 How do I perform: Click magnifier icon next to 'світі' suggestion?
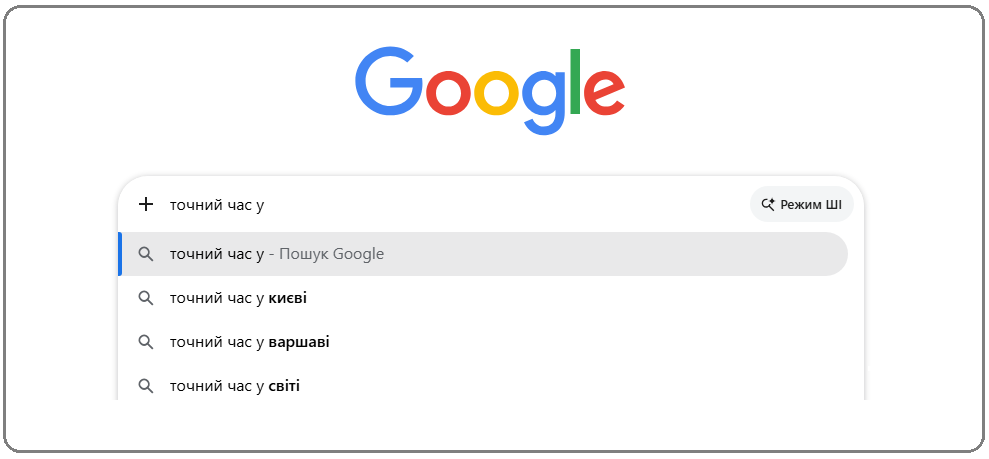click(146, 386)
